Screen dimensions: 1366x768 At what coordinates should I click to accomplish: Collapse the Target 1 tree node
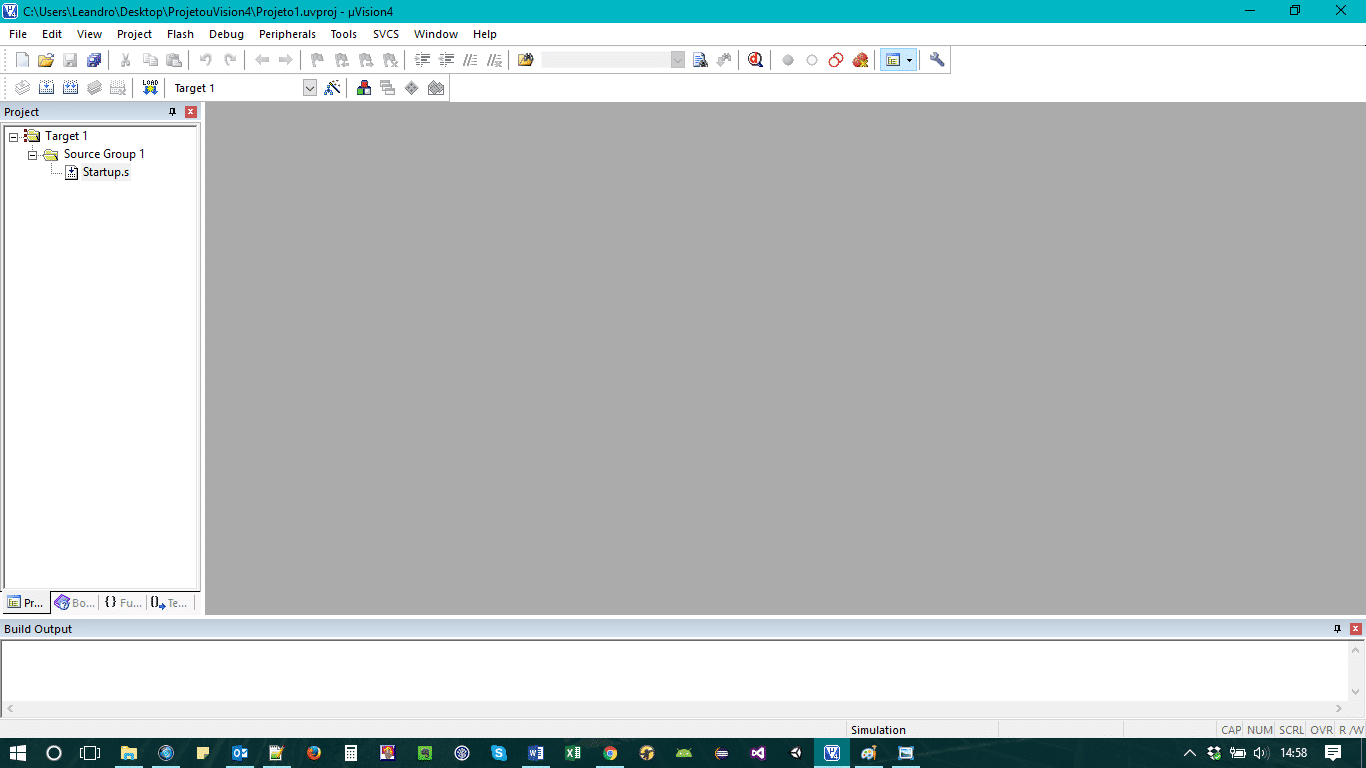[14, 136]
